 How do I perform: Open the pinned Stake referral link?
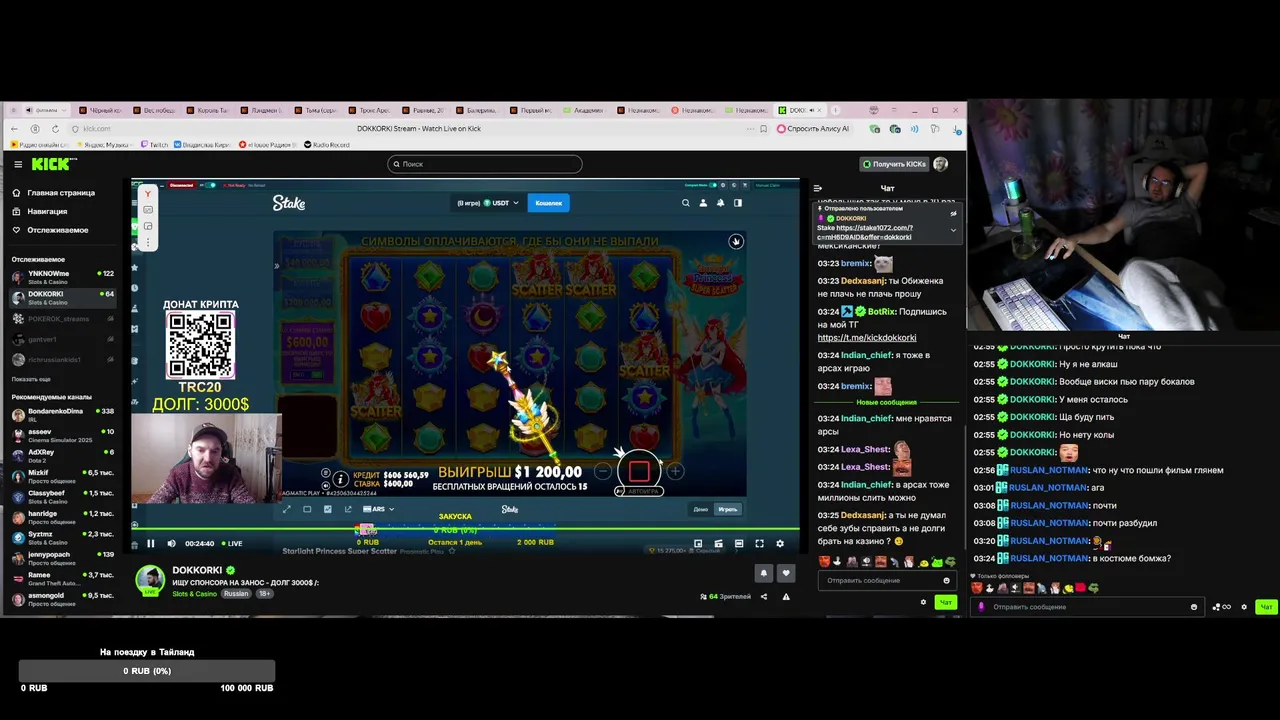[x=864, y=232]
